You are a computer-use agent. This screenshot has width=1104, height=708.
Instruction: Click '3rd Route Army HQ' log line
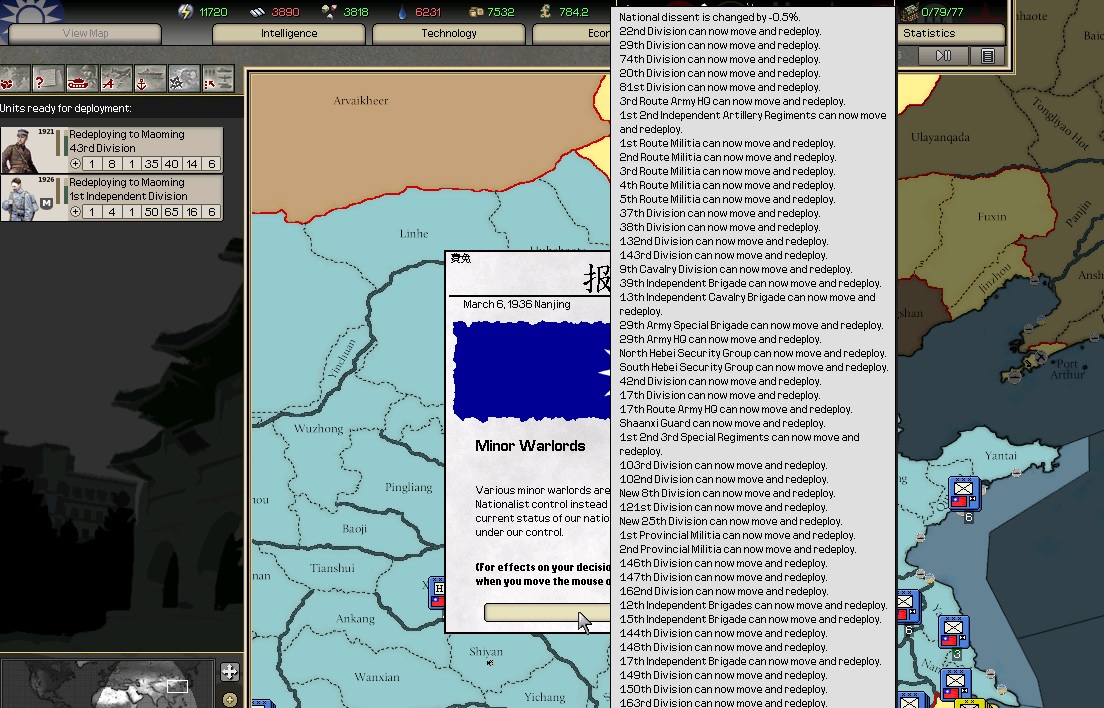732,101
